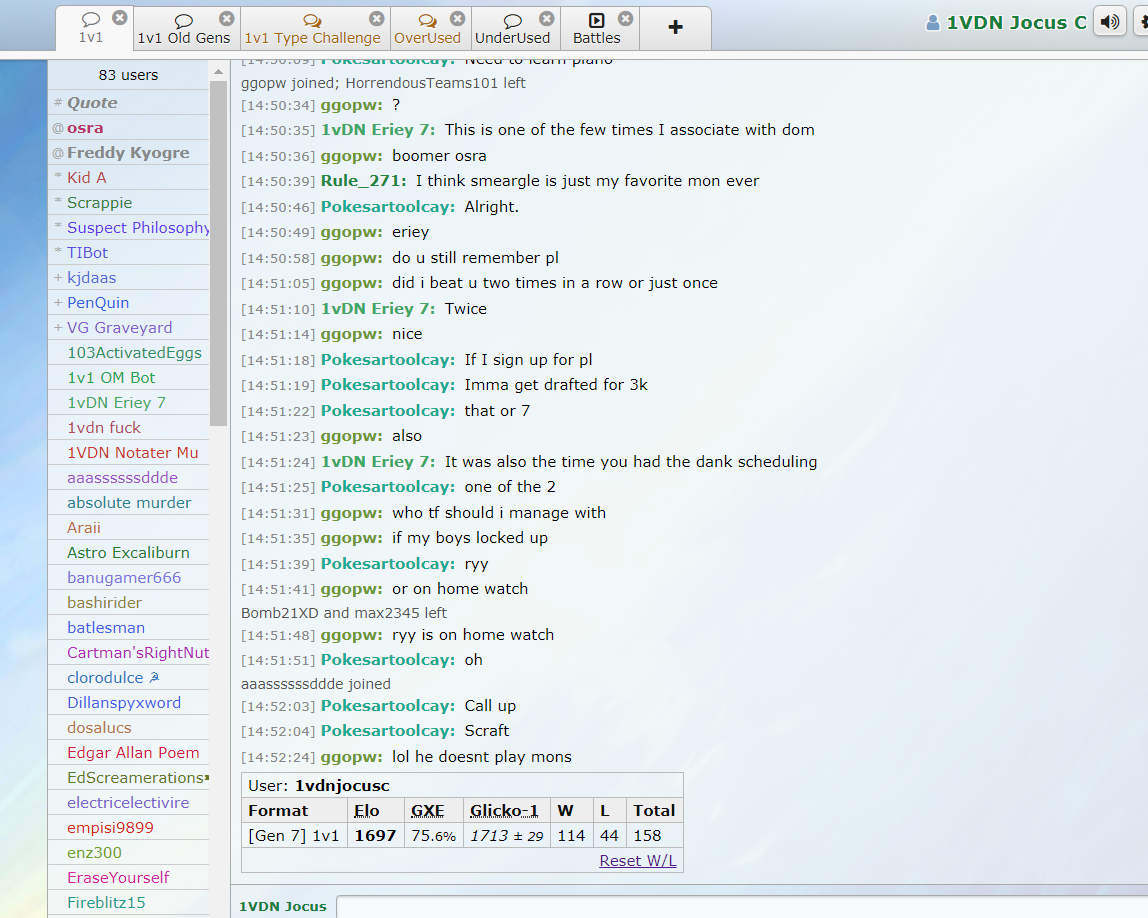Click 1vDN Eriey 7 name saying Twice
Image resolution: width=1148 pixels, height=918 pixels.
(x=378, y=308)
